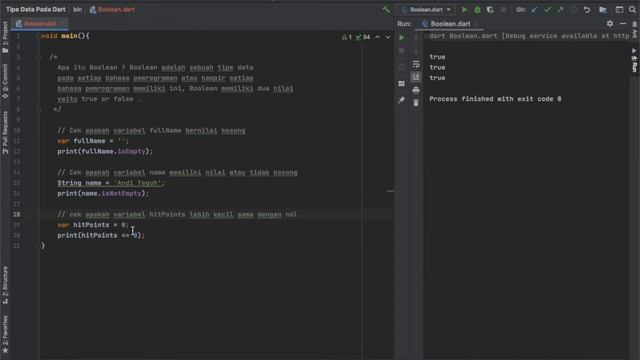Screen dimensions: 640x360
Task: Click the 'bin' breadcrumb folder
Action: coord(78,9)
